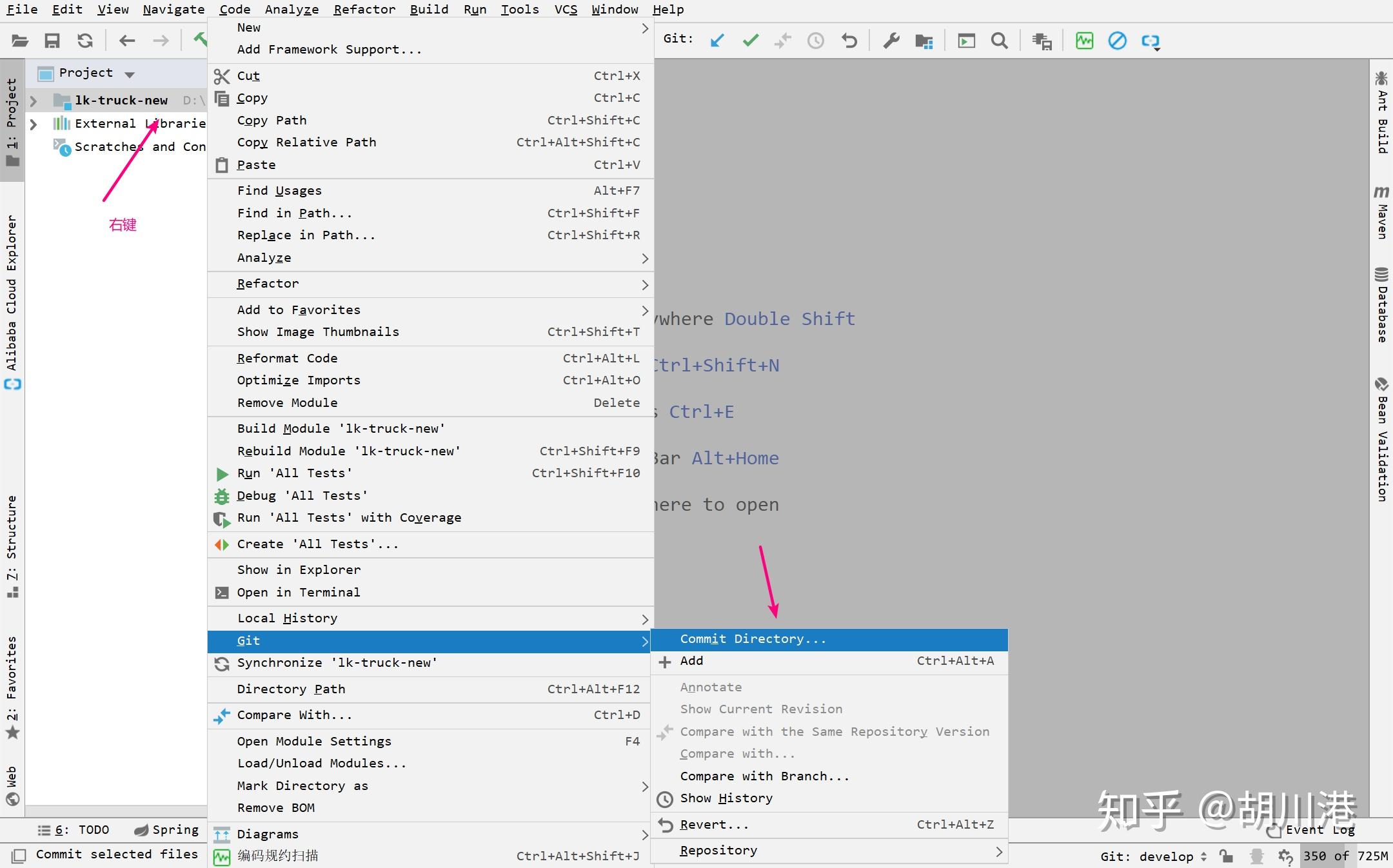Click the Alibaba code scan green icon

(x=1084, y=41)
